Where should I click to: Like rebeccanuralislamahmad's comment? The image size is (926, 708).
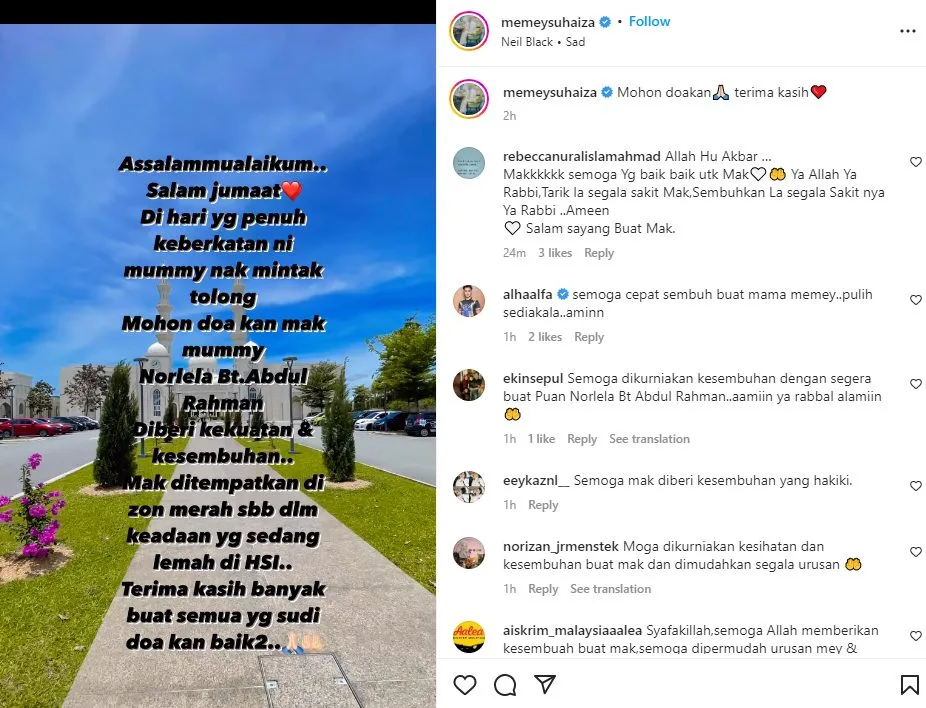tap(915, 162)
